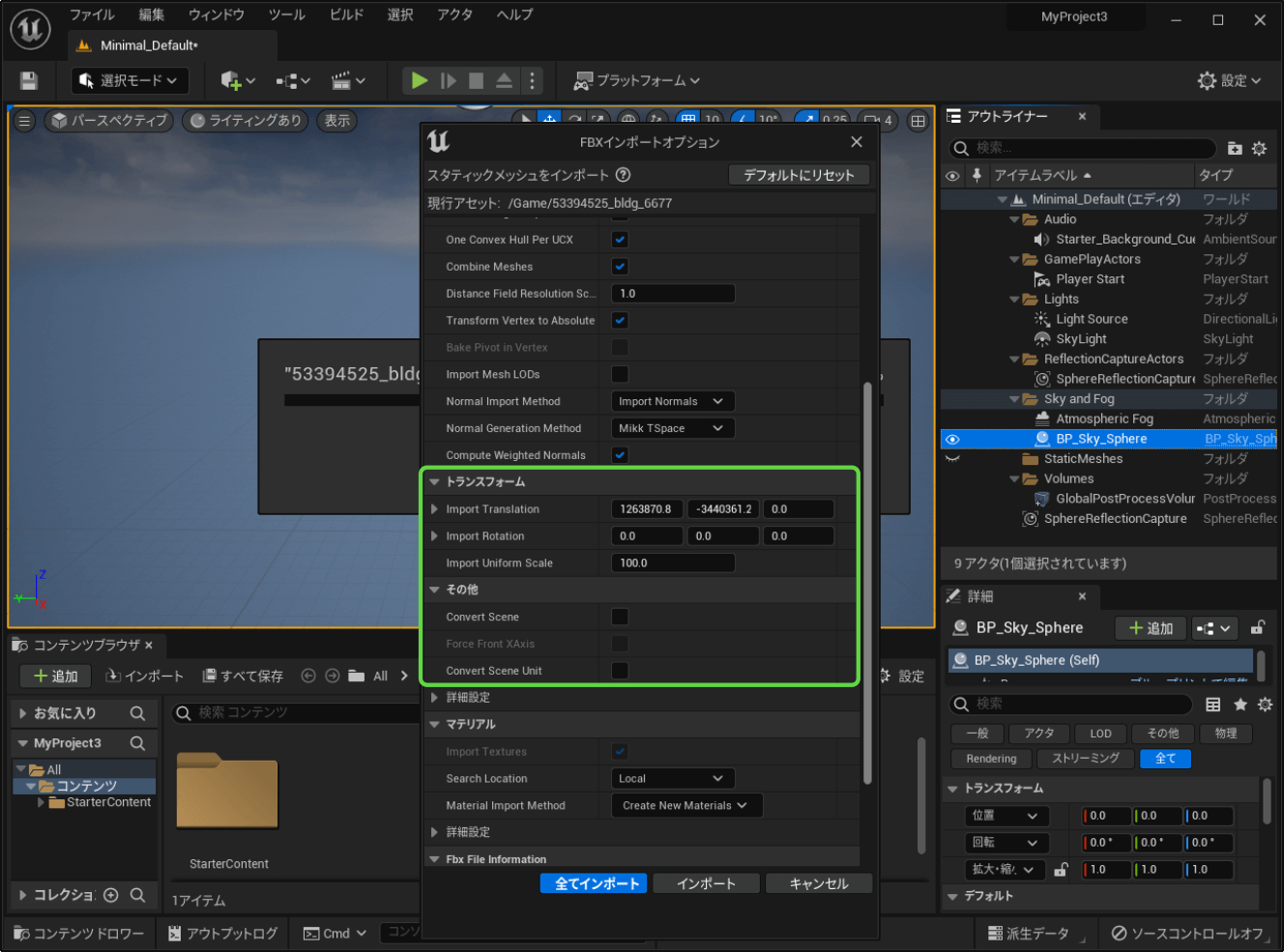Open 編集 menu
Screen dimensions: 1284x952
[152, 14]
